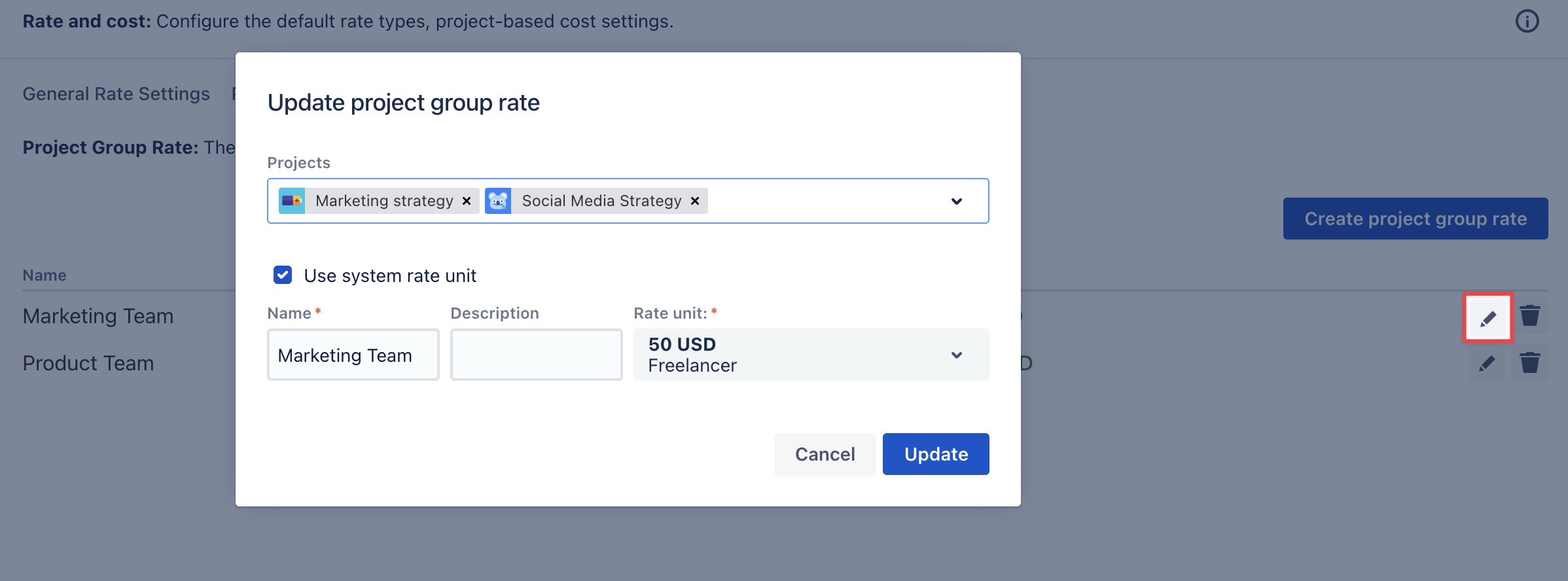Select the Product Team row name

point(88,363)
